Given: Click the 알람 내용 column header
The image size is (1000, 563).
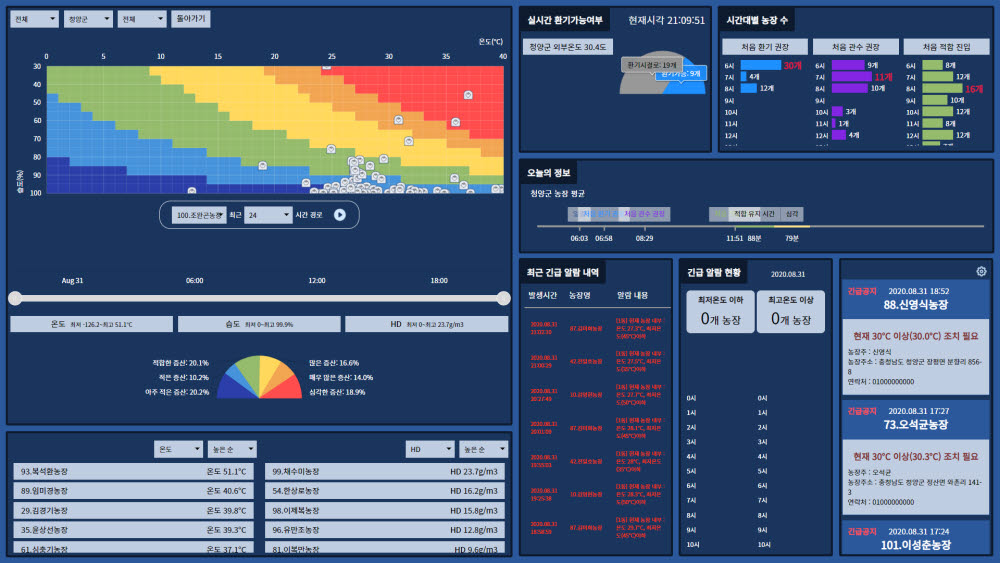Looking at the screenshot, I should (632, 295).
